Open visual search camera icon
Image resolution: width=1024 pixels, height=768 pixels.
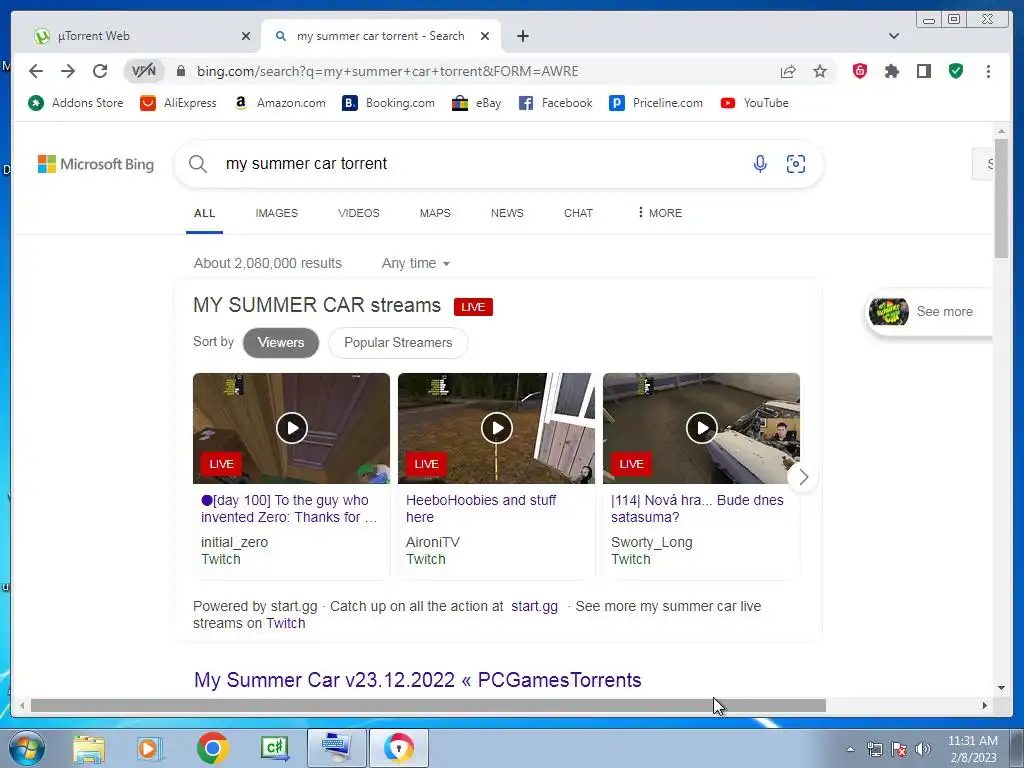click(x=795, y=164)
